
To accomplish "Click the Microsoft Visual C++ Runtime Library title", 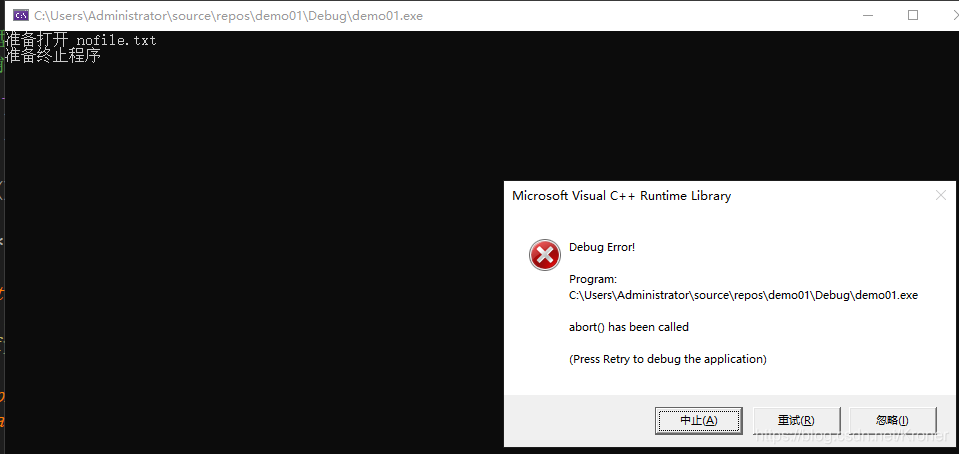I will [x=621, y=196].
